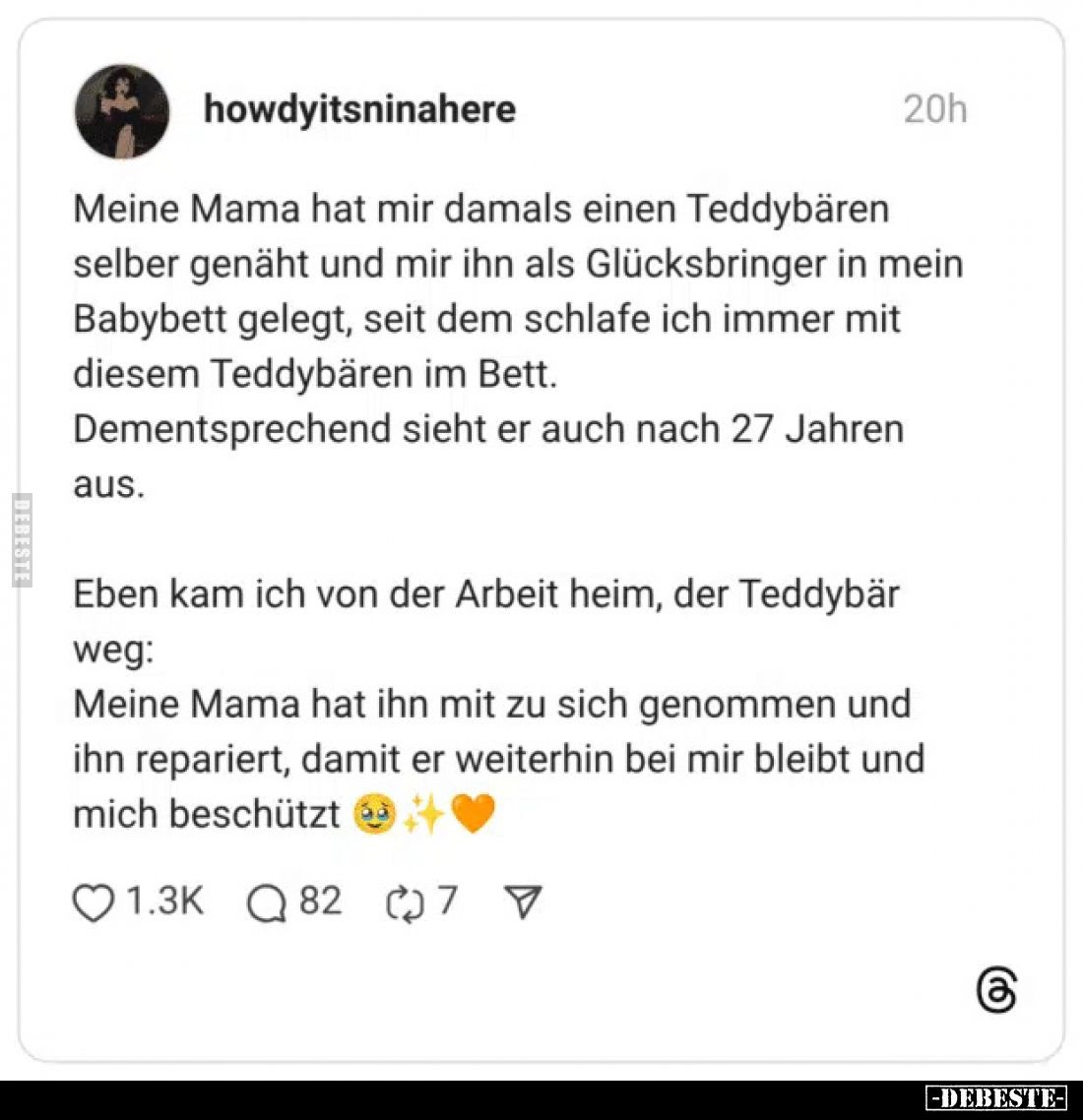View the 82 replies count
This screenshot has width=1083, height=1120.
coord(320,901)
